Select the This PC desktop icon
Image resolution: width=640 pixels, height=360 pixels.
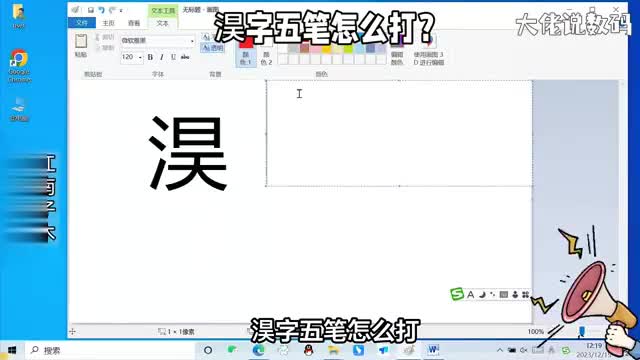click(x=19, y=109)
